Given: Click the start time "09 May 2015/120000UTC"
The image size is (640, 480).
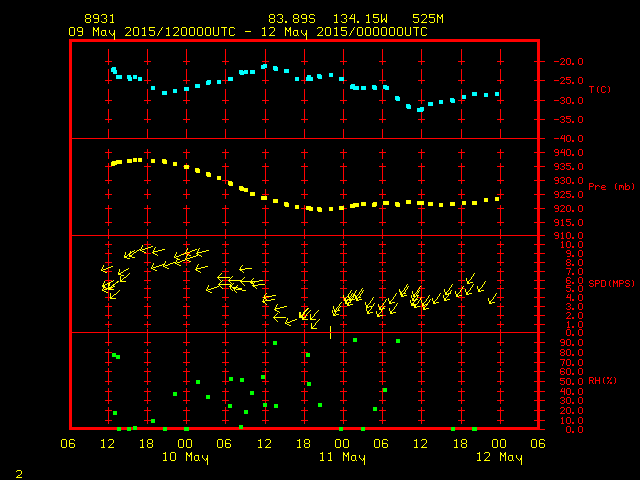Looking at the screenshot, I should pyautogui.click(x=152, y=32).
